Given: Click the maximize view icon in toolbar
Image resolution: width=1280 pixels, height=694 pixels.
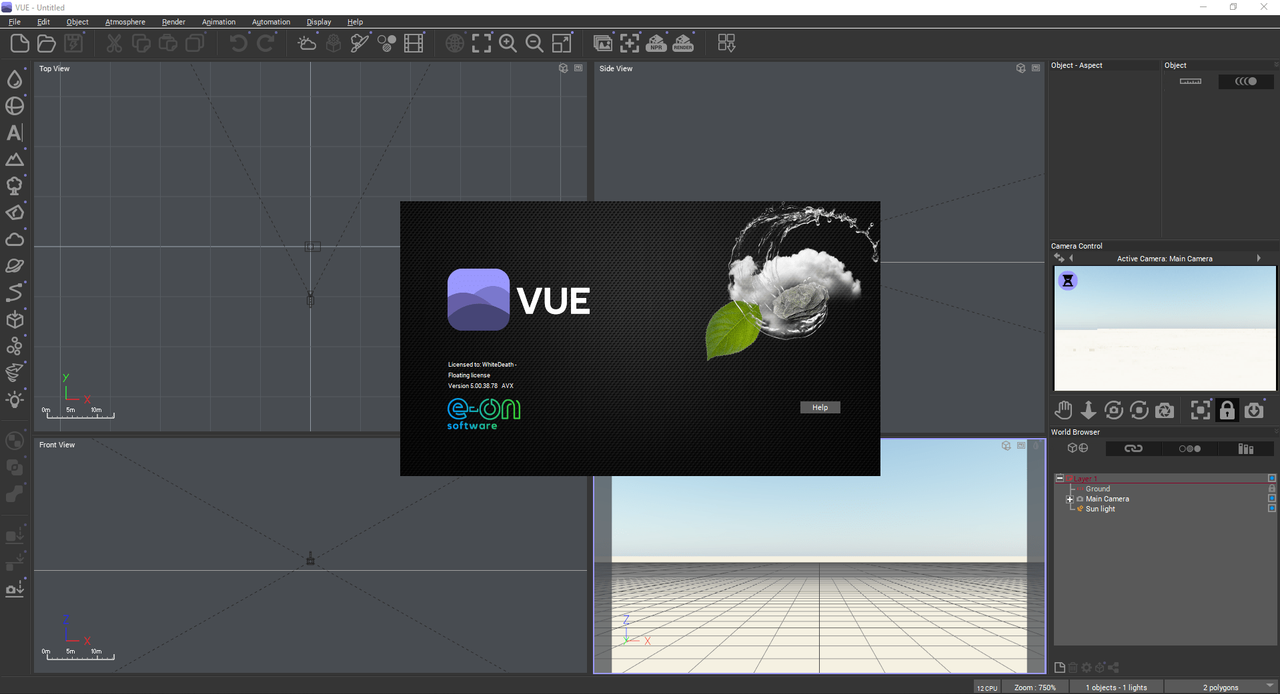Looking at the screenshot, I should [x=562, y=43].
